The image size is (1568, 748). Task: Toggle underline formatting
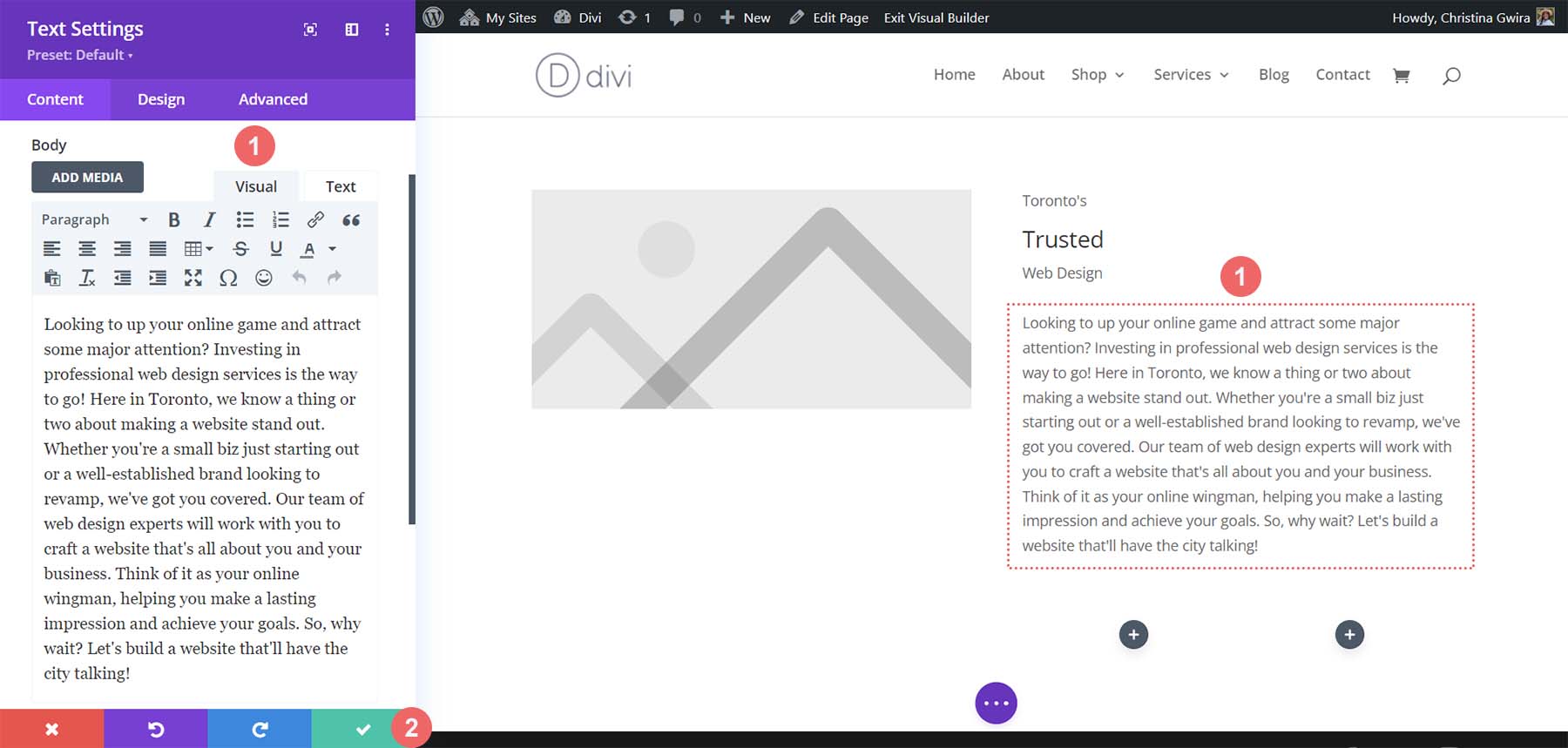276,249
